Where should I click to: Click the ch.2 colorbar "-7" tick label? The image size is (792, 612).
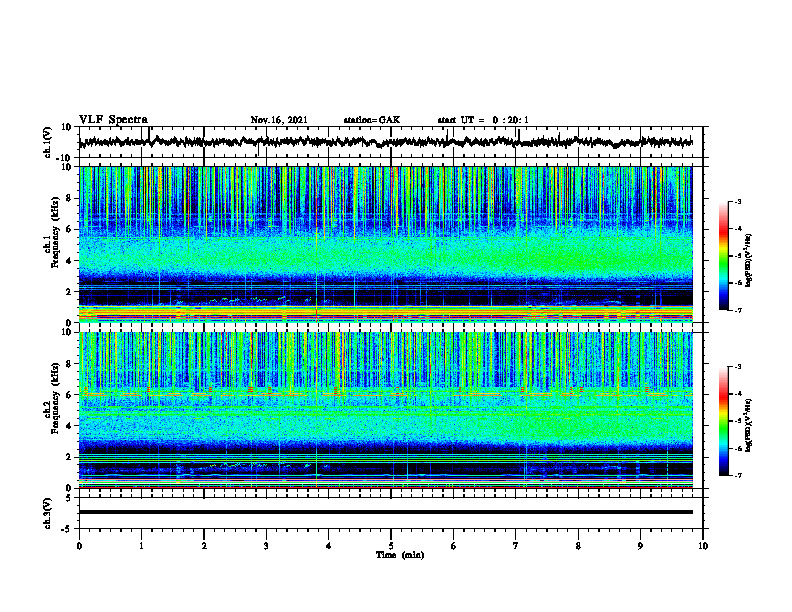point(738,476)
